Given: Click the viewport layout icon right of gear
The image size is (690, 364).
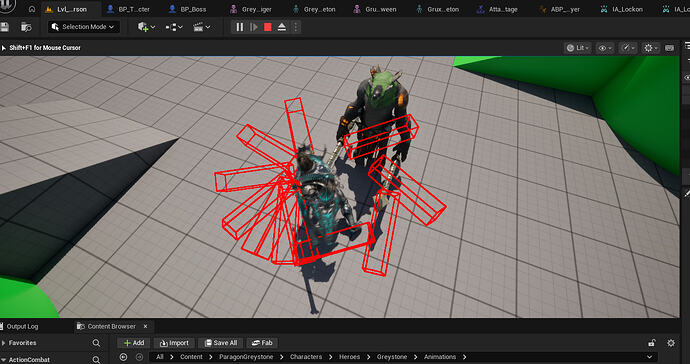Looking at the screenshot, I should (x=670, y=48).
